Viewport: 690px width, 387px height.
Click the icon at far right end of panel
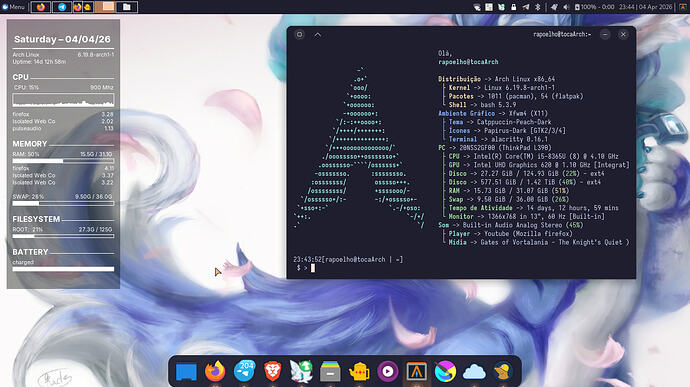683,7
